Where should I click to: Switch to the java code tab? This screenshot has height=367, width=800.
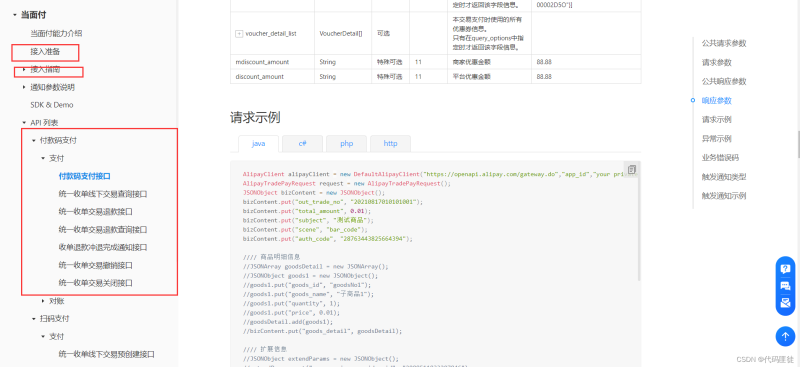click(x=259, y=143)
